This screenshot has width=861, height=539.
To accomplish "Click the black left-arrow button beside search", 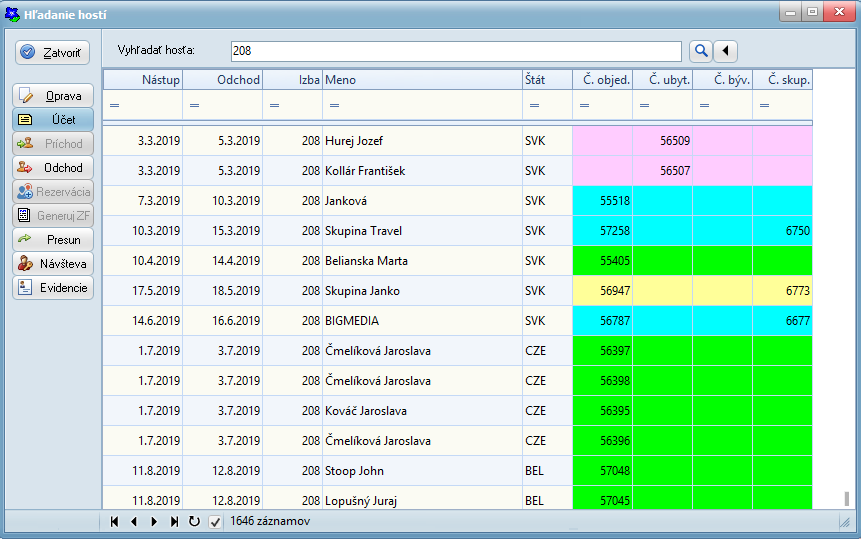I will 725,51.
